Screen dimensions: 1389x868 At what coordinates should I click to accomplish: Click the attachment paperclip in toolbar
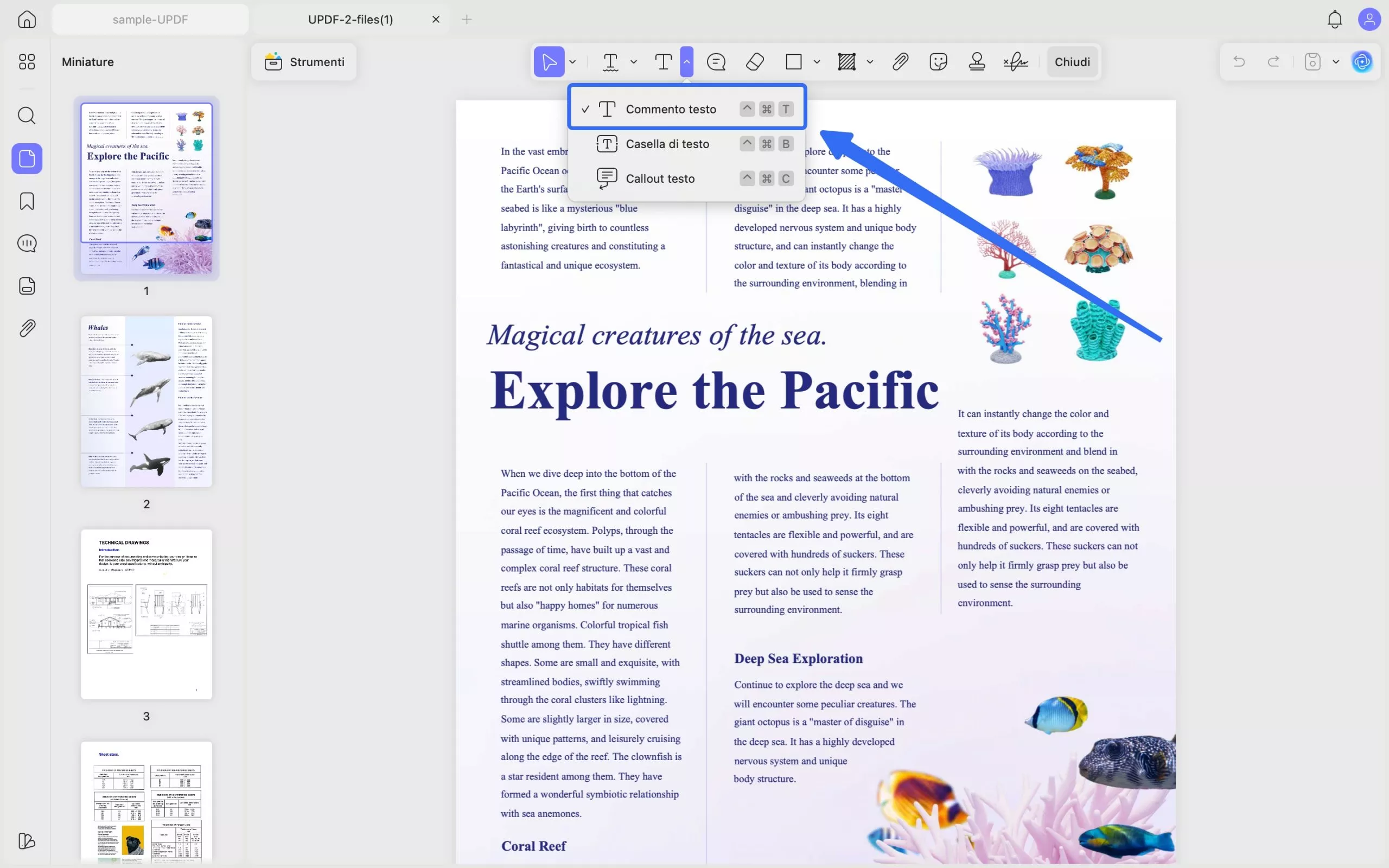900,61
